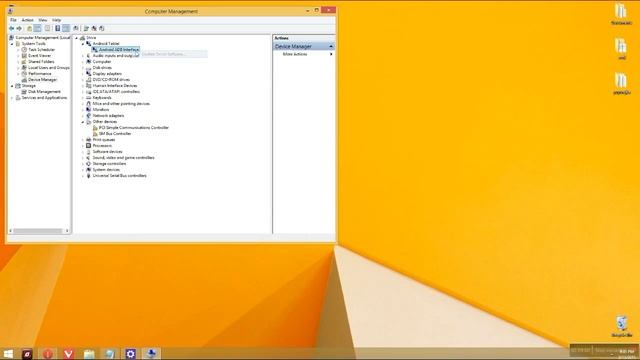The image size is (640, 360).
Task: Collapse the Storage node in left tree
Action: (12, 86)
